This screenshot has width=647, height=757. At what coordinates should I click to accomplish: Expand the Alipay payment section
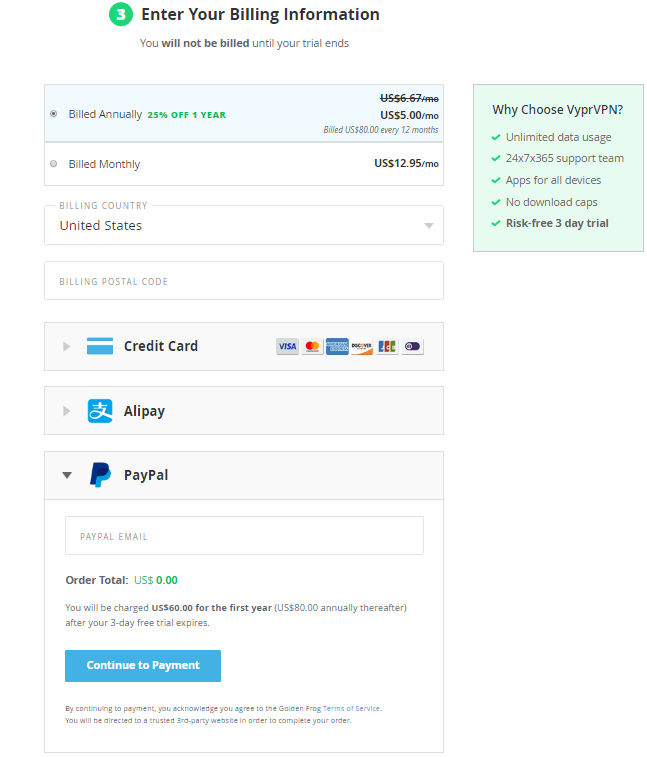pos(67,411)
